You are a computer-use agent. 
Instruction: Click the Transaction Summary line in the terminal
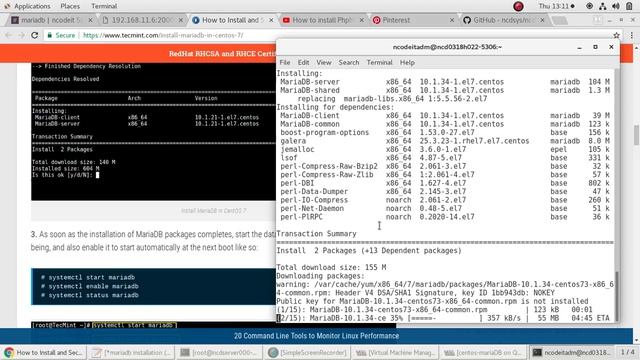pyautogui.click(x=316, y=234)
